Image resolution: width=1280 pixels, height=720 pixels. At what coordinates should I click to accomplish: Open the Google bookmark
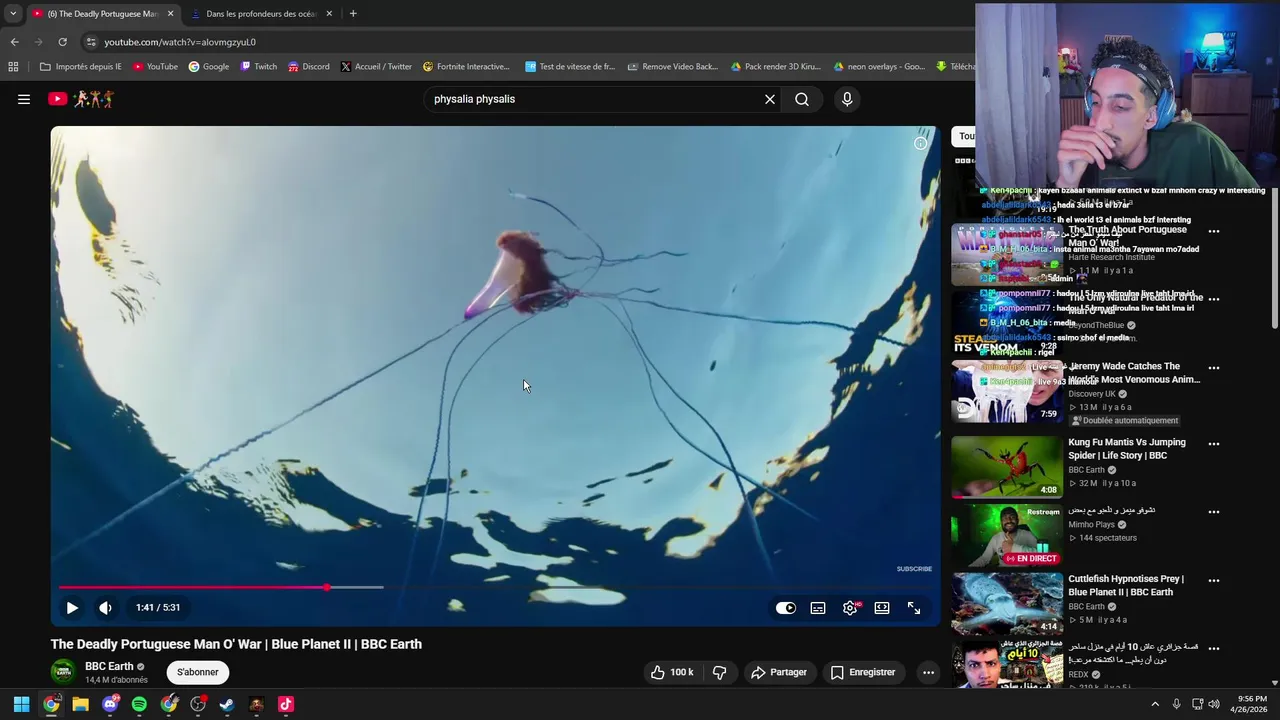209,67
